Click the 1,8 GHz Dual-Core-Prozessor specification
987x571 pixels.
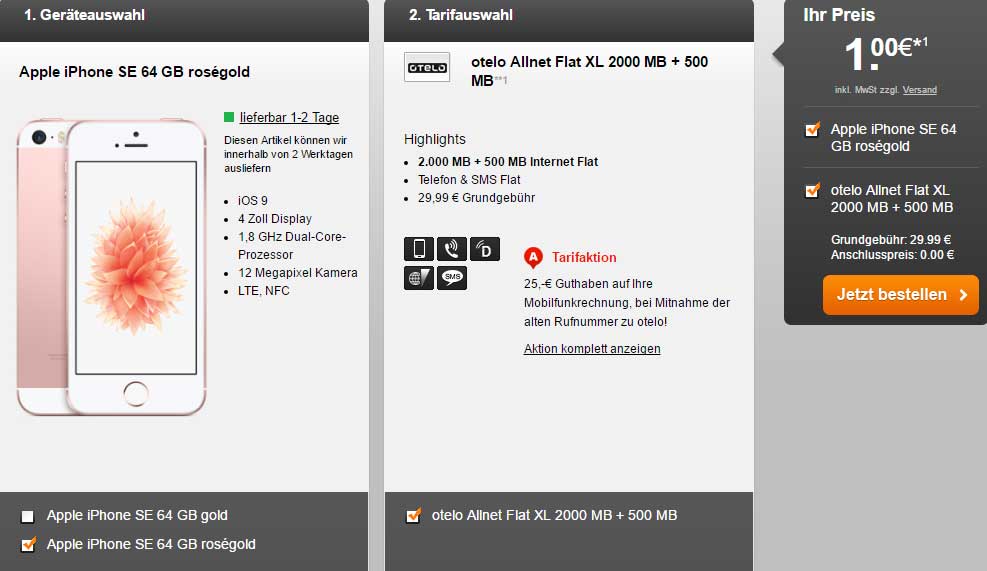[x=292, y=246]
